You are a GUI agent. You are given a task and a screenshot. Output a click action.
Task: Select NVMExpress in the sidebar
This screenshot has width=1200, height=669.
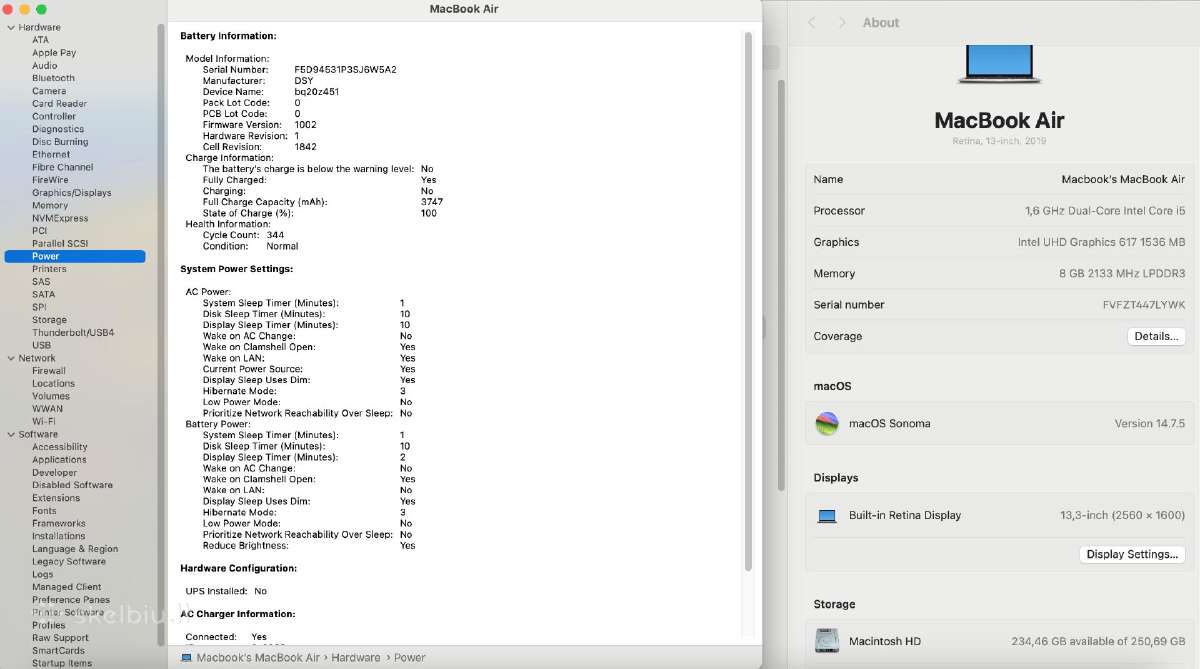60,218
